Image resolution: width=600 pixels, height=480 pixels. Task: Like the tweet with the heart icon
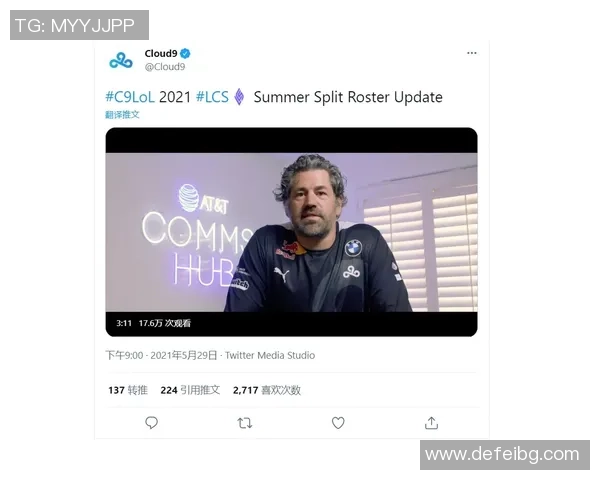tap(338, 423)
